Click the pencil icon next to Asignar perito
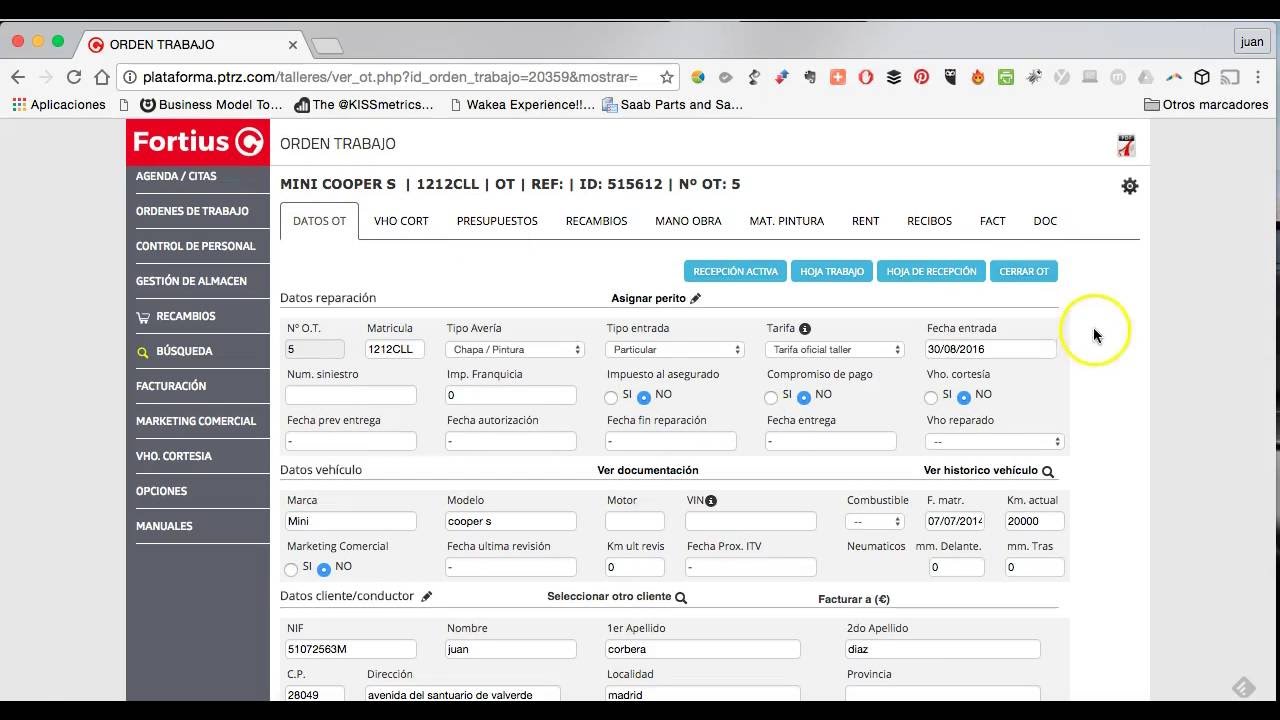This screenshot has width=1280, height=720. (696, 298)
